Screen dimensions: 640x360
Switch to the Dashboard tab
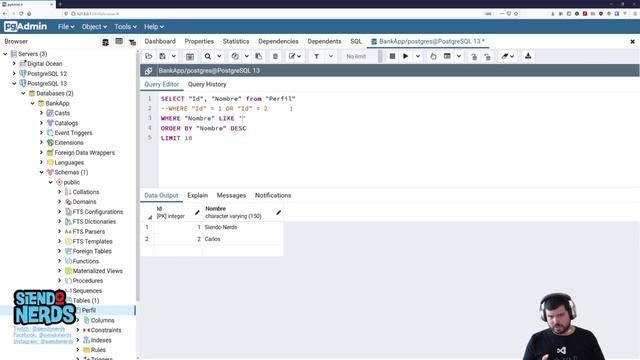(x=160, y=41)
